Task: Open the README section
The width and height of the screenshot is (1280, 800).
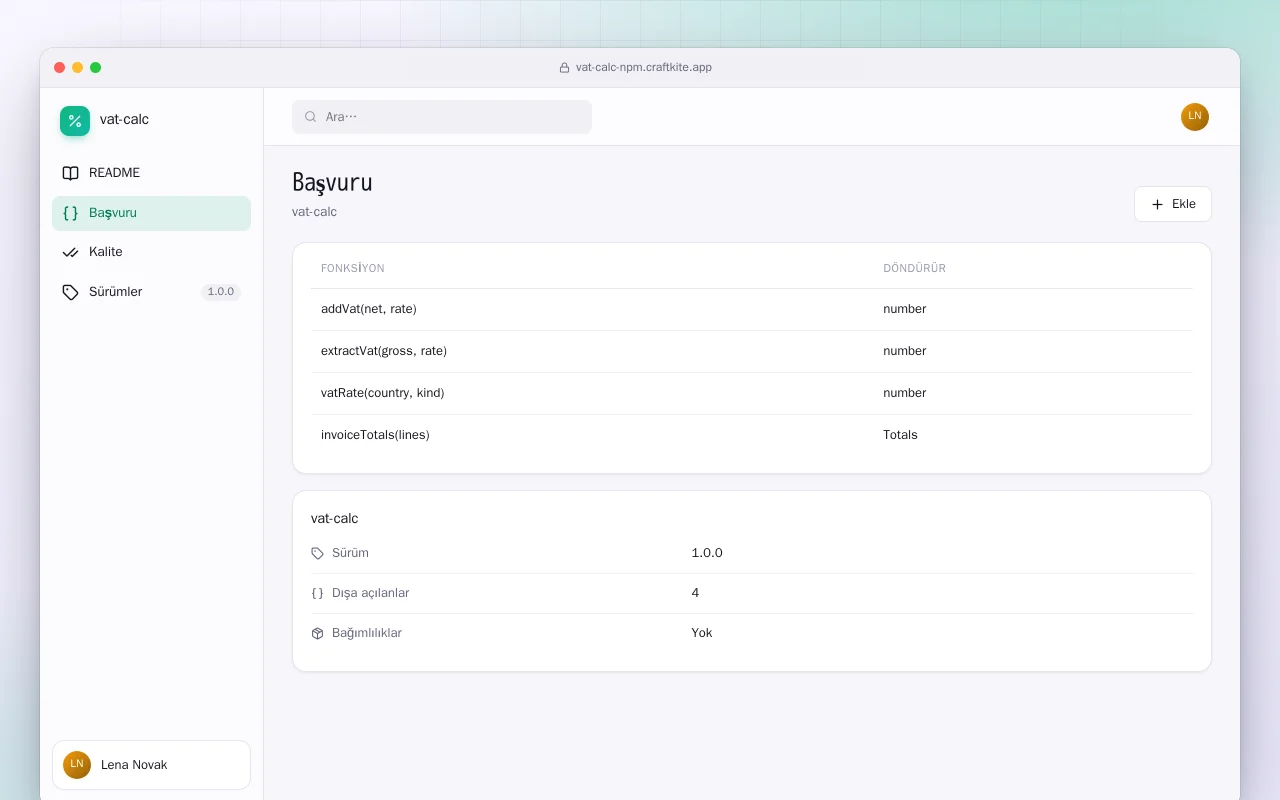Action: pos(151,173)
